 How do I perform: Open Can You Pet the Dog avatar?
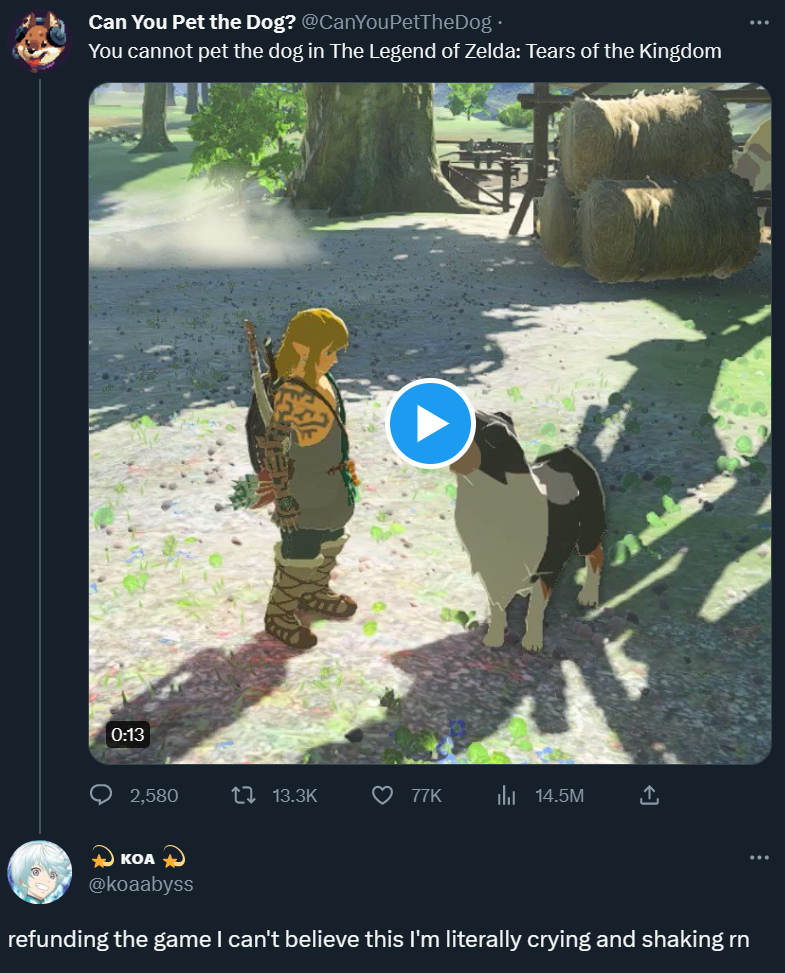click(40, 40)
